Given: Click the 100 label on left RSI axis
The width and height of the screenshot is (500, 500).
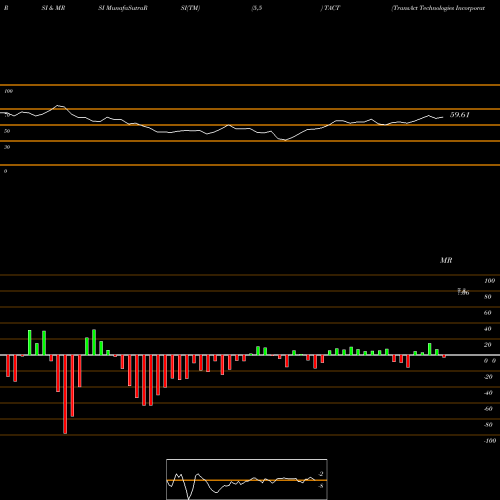Looking at the screenshot, I should pos(8,91).
